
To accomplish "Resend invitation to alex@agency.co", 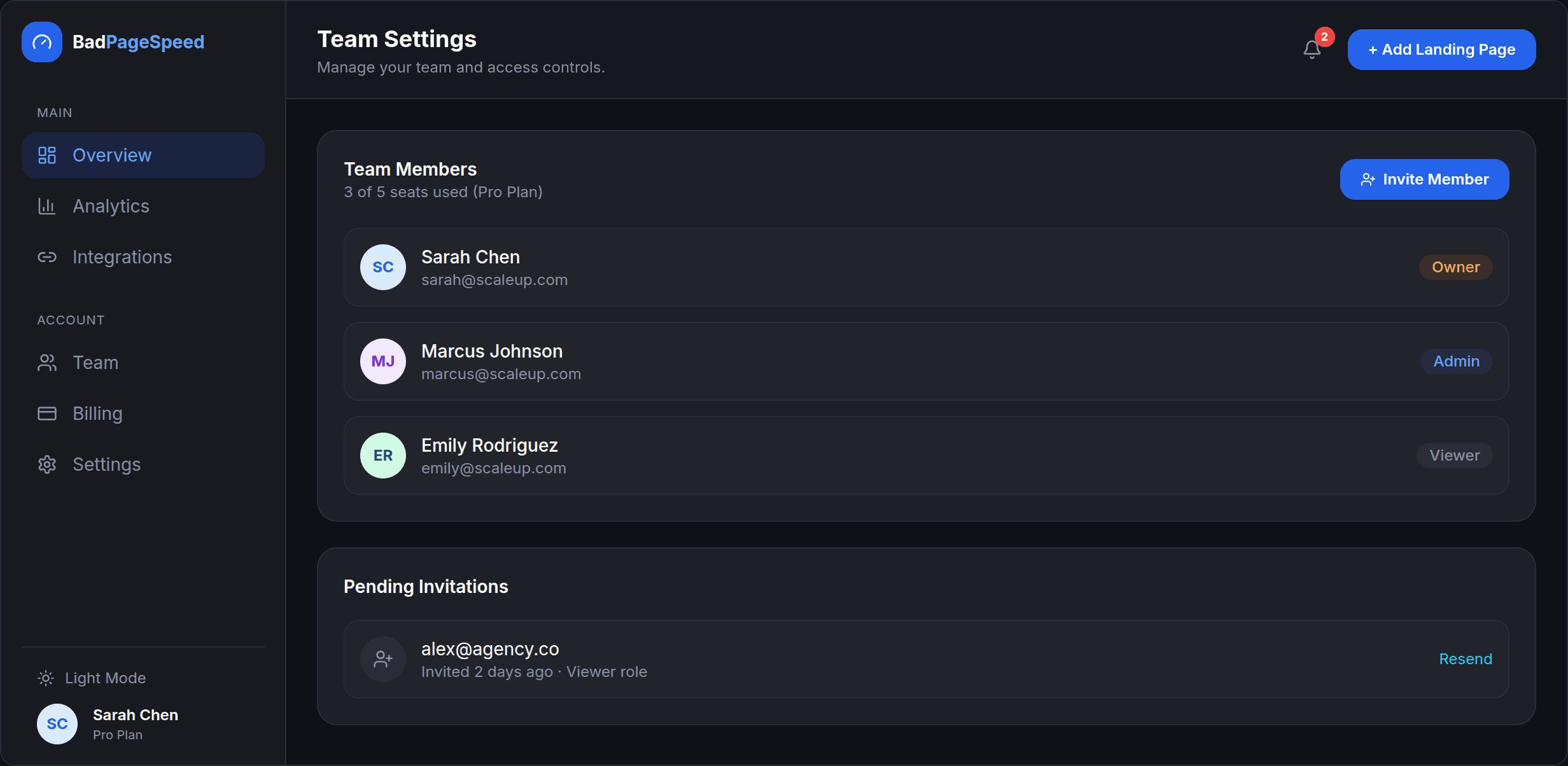I will coord(1466,659).
